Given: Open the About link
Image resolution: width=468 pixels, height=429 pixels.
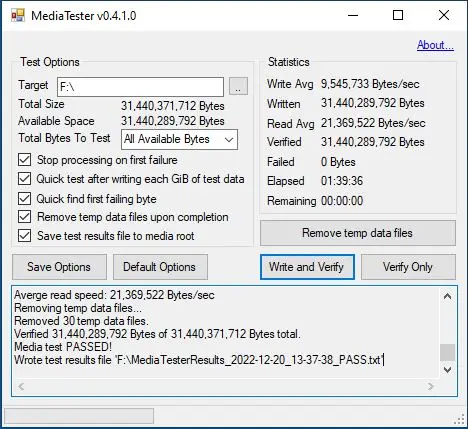Looking at the screenshot, I should [435, 45].
